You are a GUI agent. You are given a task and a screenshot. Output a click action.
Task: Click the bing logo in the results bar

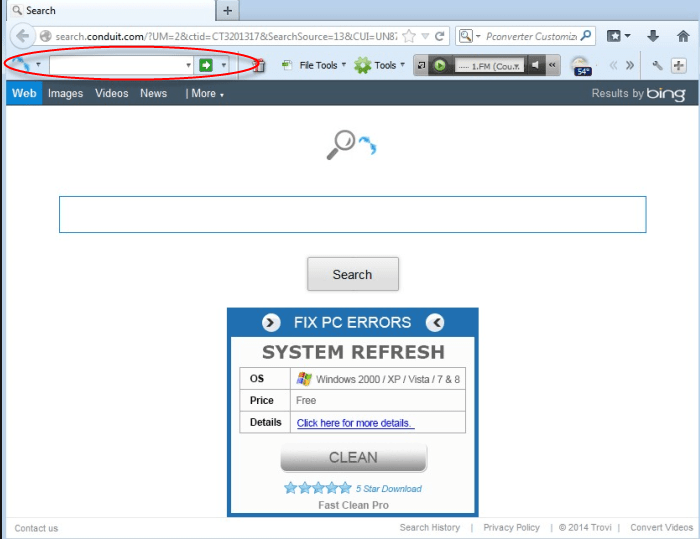click(x=666, y=94)
